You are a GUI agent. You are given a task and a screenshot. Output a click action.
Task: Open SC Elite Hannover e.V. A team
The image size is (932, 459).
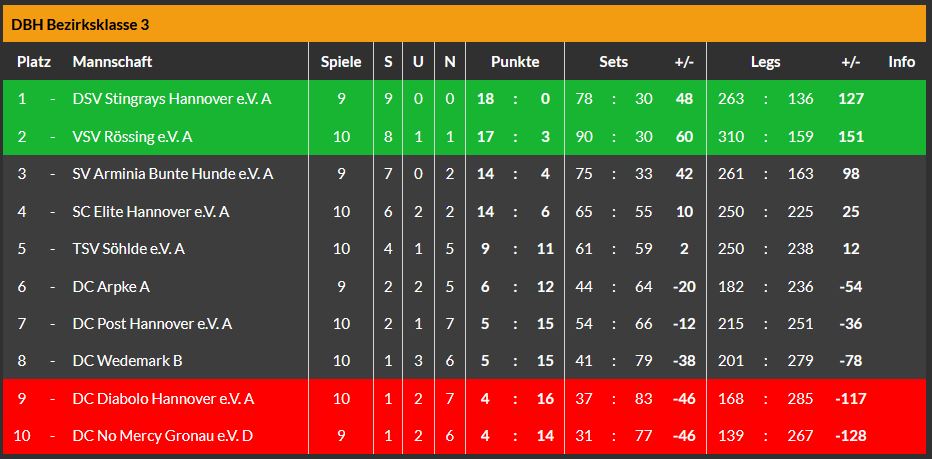click(x=151, y=211)
